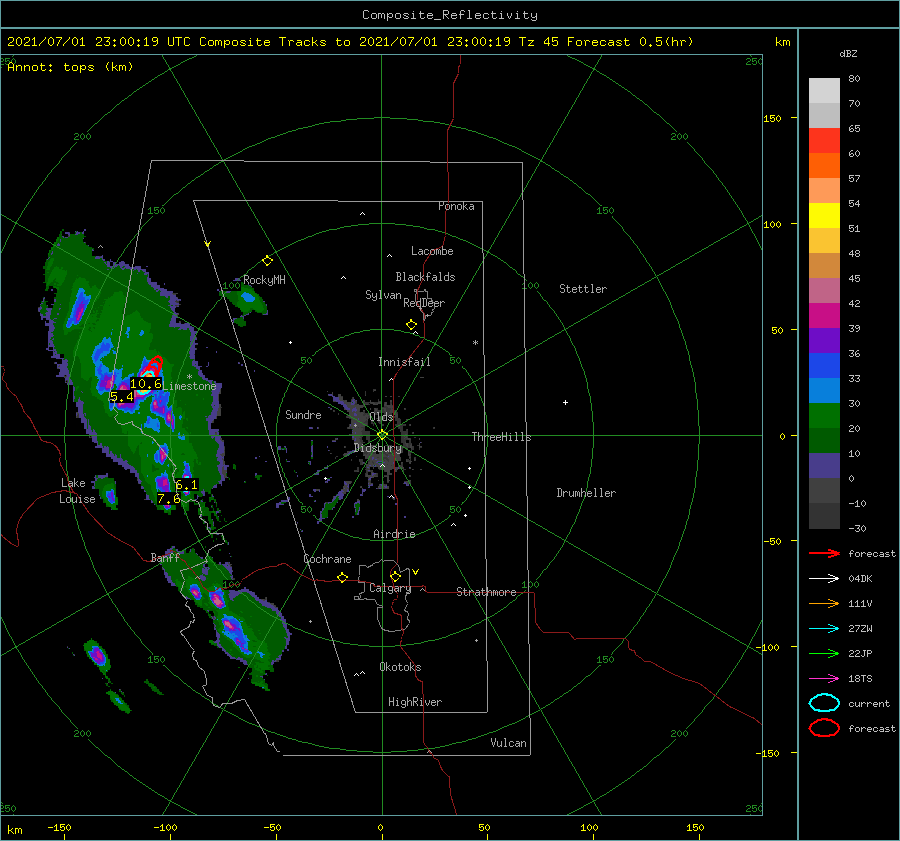
Task: Select the Innisfail label
Action: point(404,362)
